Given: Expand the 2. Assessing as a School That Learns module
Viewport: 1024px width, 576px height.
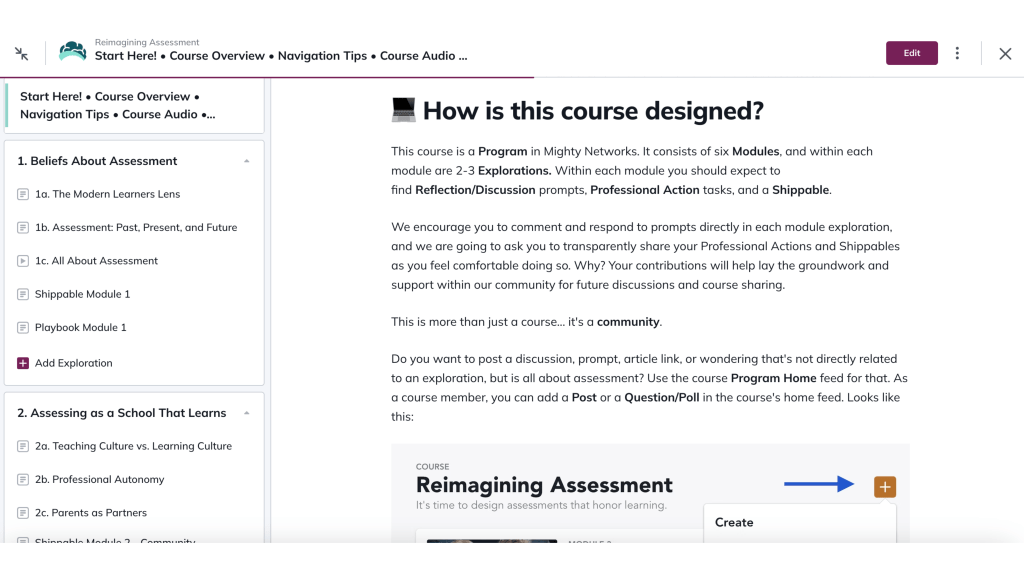Looking at the screenshot, I should (249, 412).
